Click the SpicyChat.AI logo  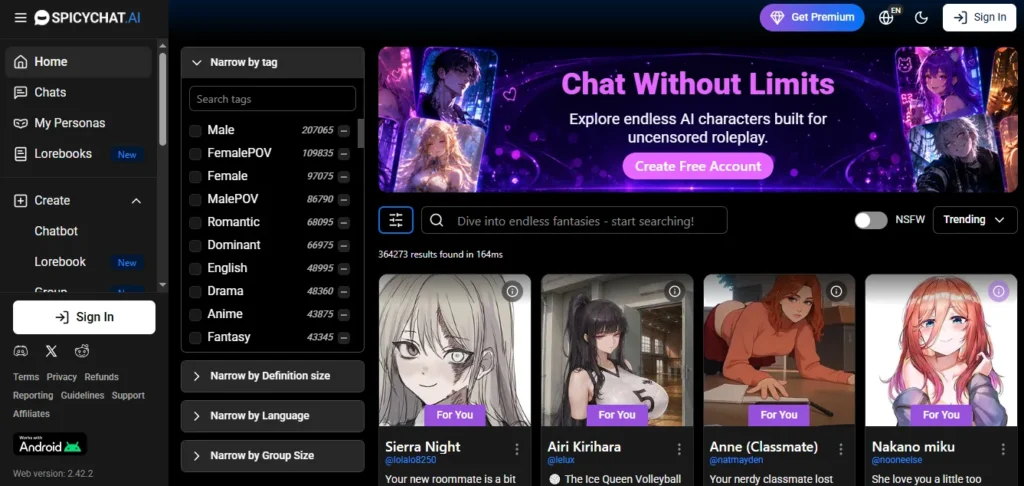click(x=88, y=18)
